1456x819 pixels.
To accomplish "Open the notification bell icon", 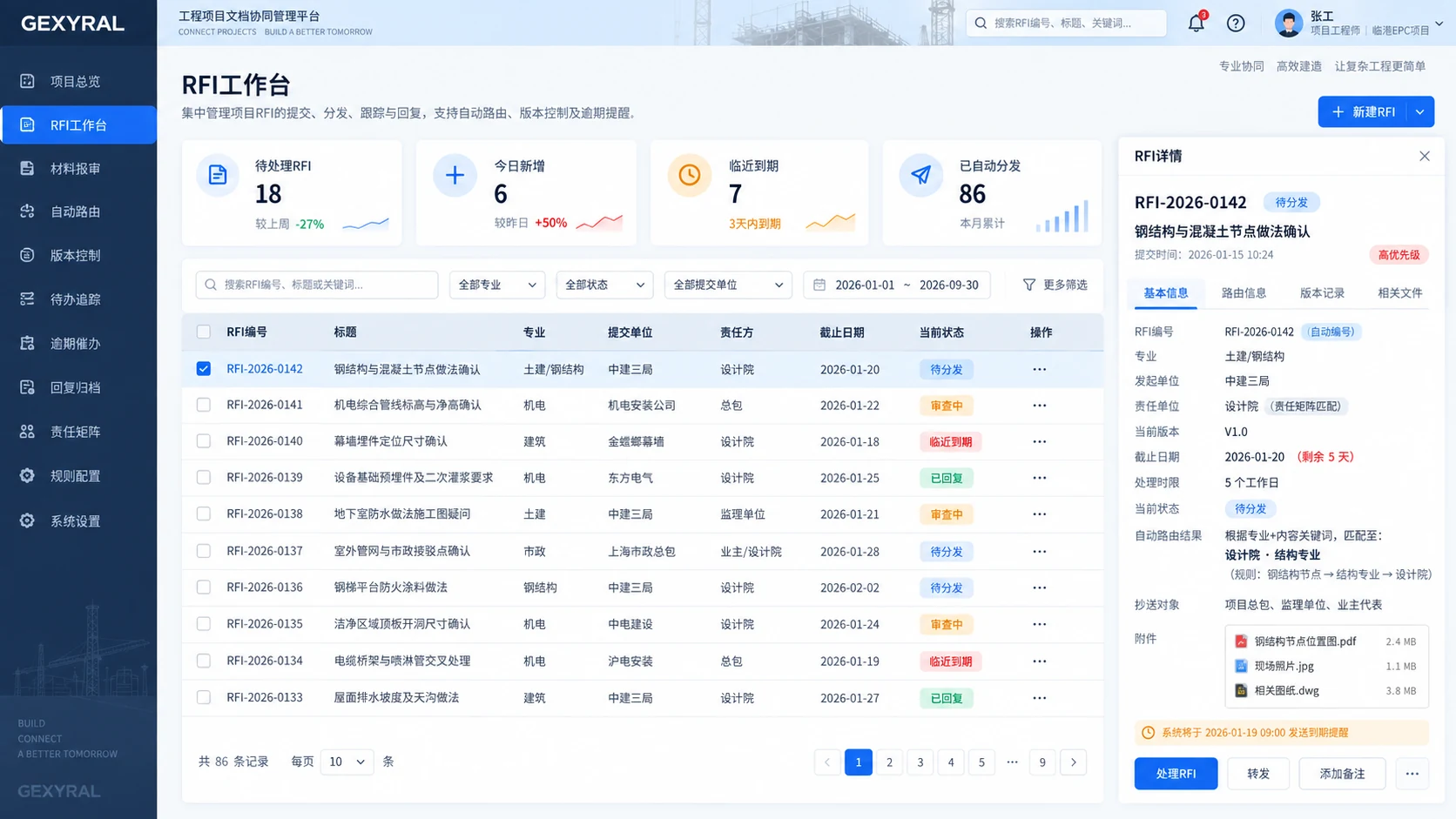I will pyautogui.click(x=1196, y=23).
